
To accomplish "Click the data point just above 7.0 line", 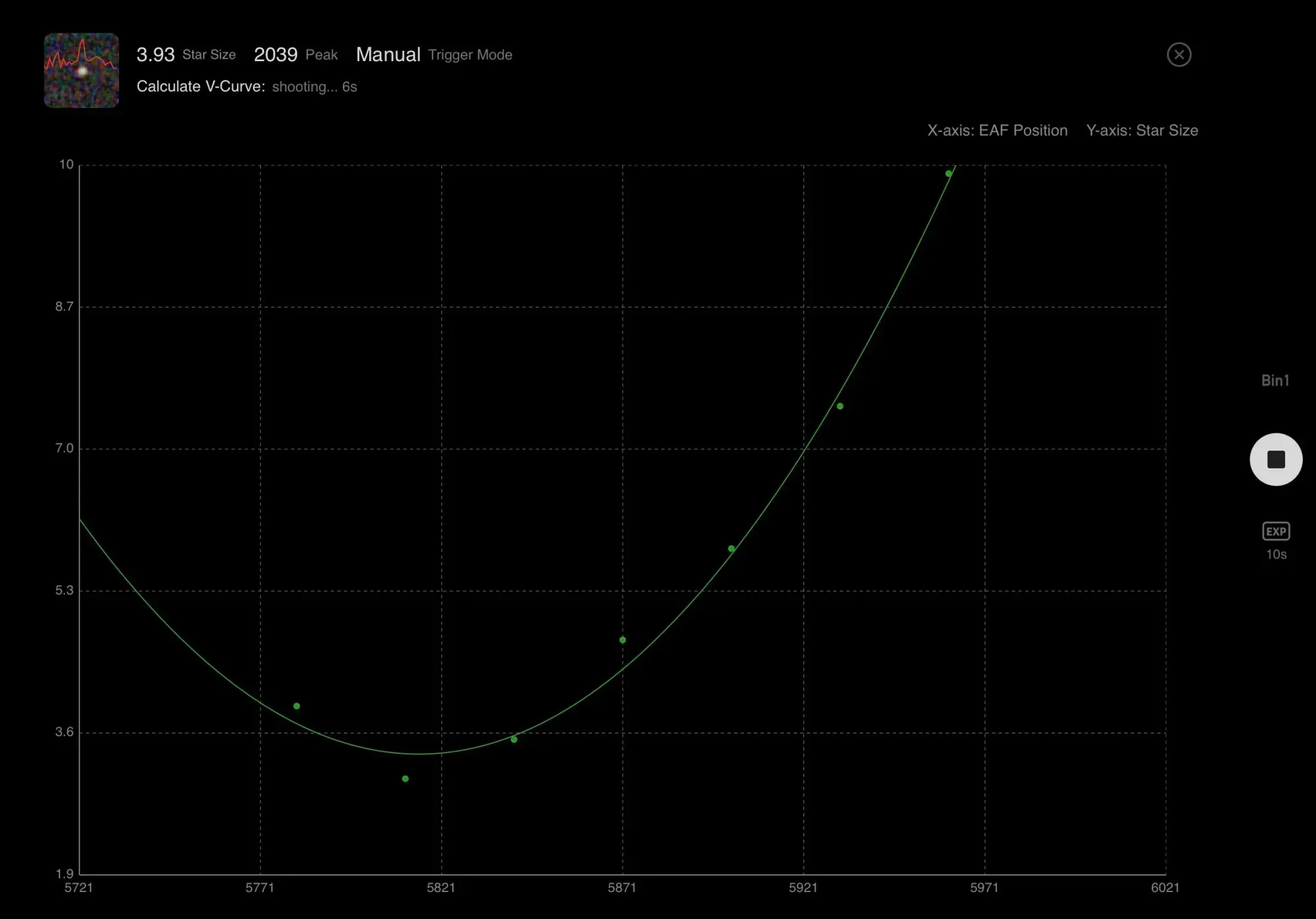I will point(840,407).
